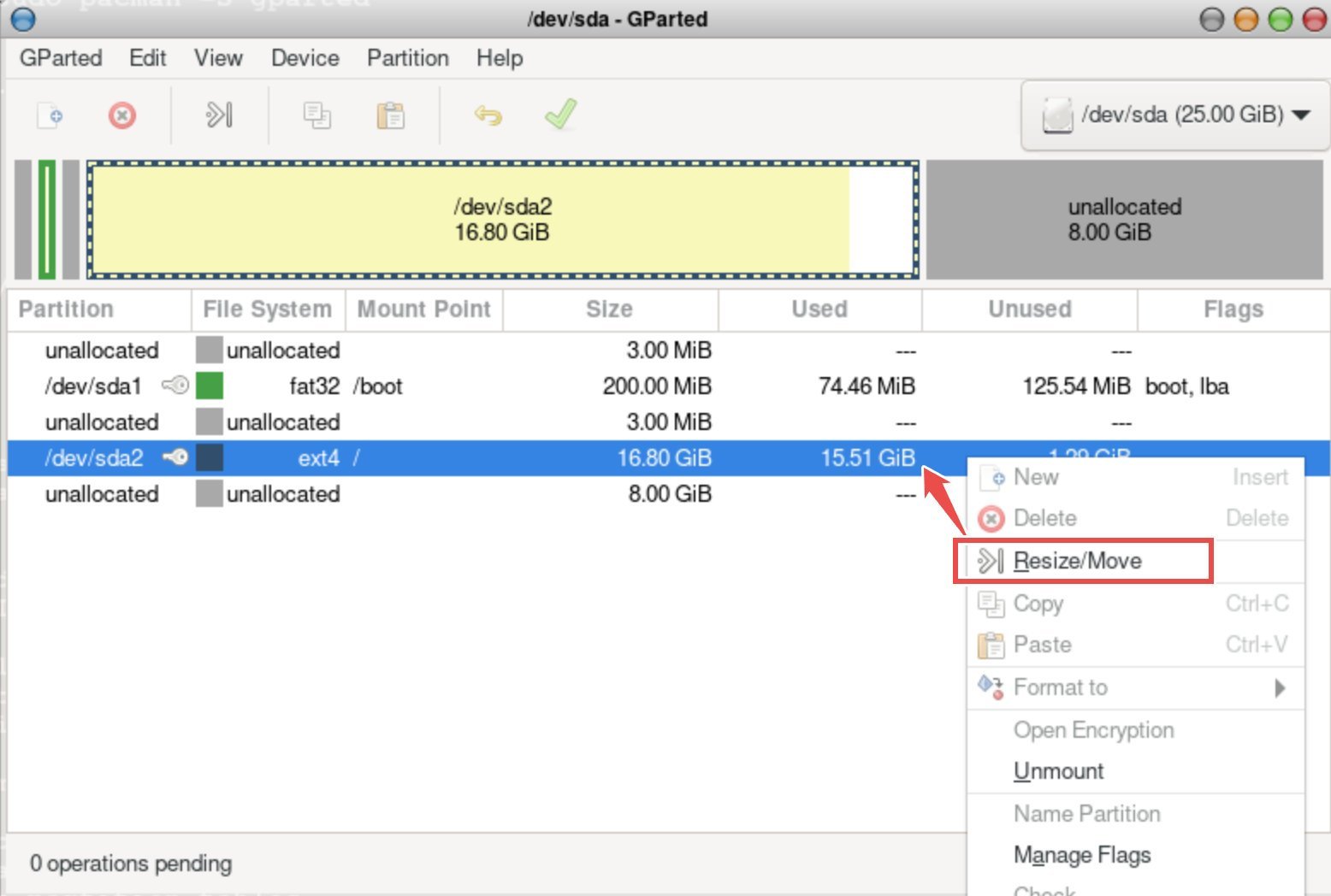Click the green fat32 color square
Image resolution: width=1331 pixels, height=896 pixels.
[210, 386]
